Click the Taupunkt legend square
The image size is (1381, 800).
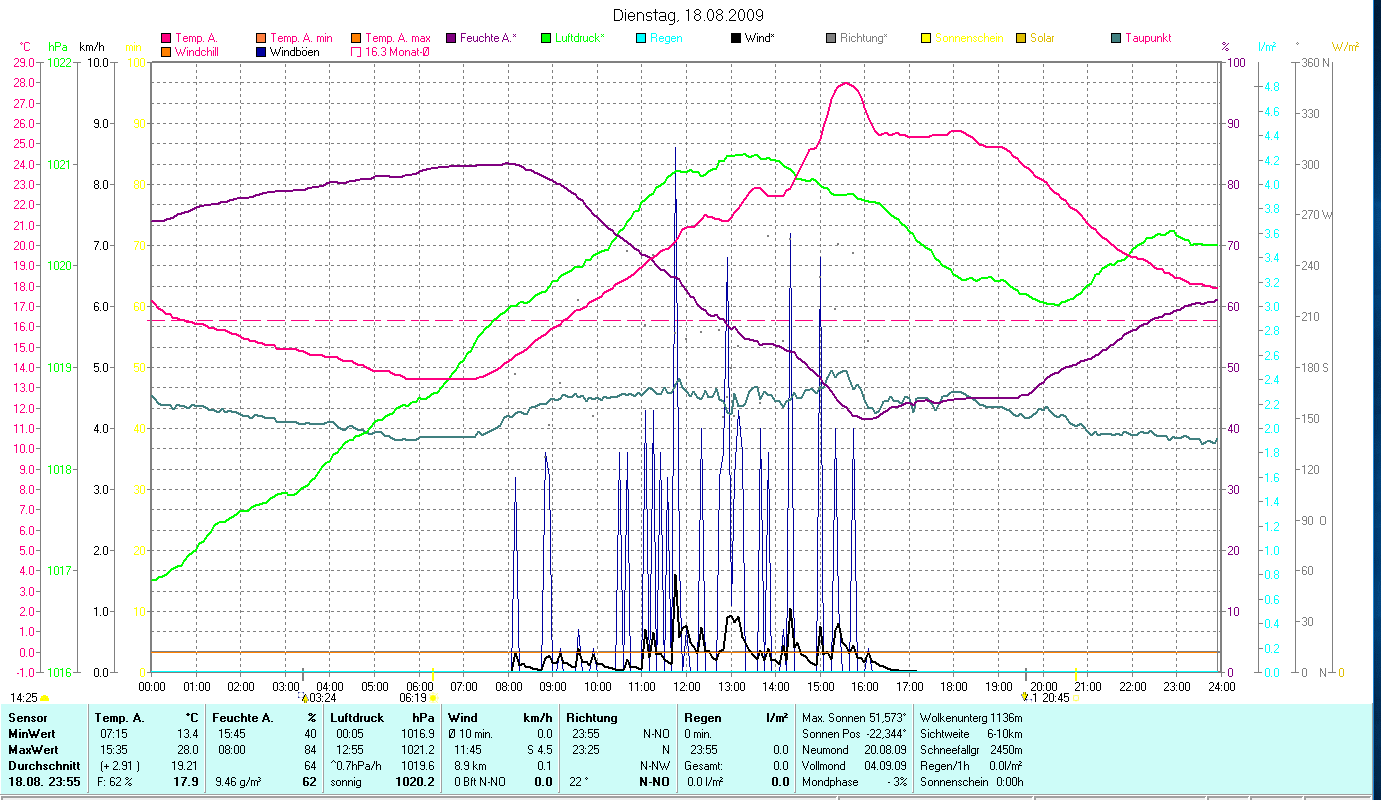point(1116,38)
